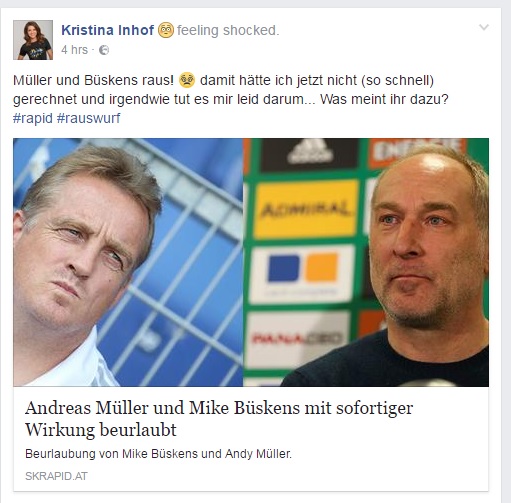511x503 pixels.
Task: Click the emoji after 'Büskens raus!'
Action: click(x=187, y=80)
